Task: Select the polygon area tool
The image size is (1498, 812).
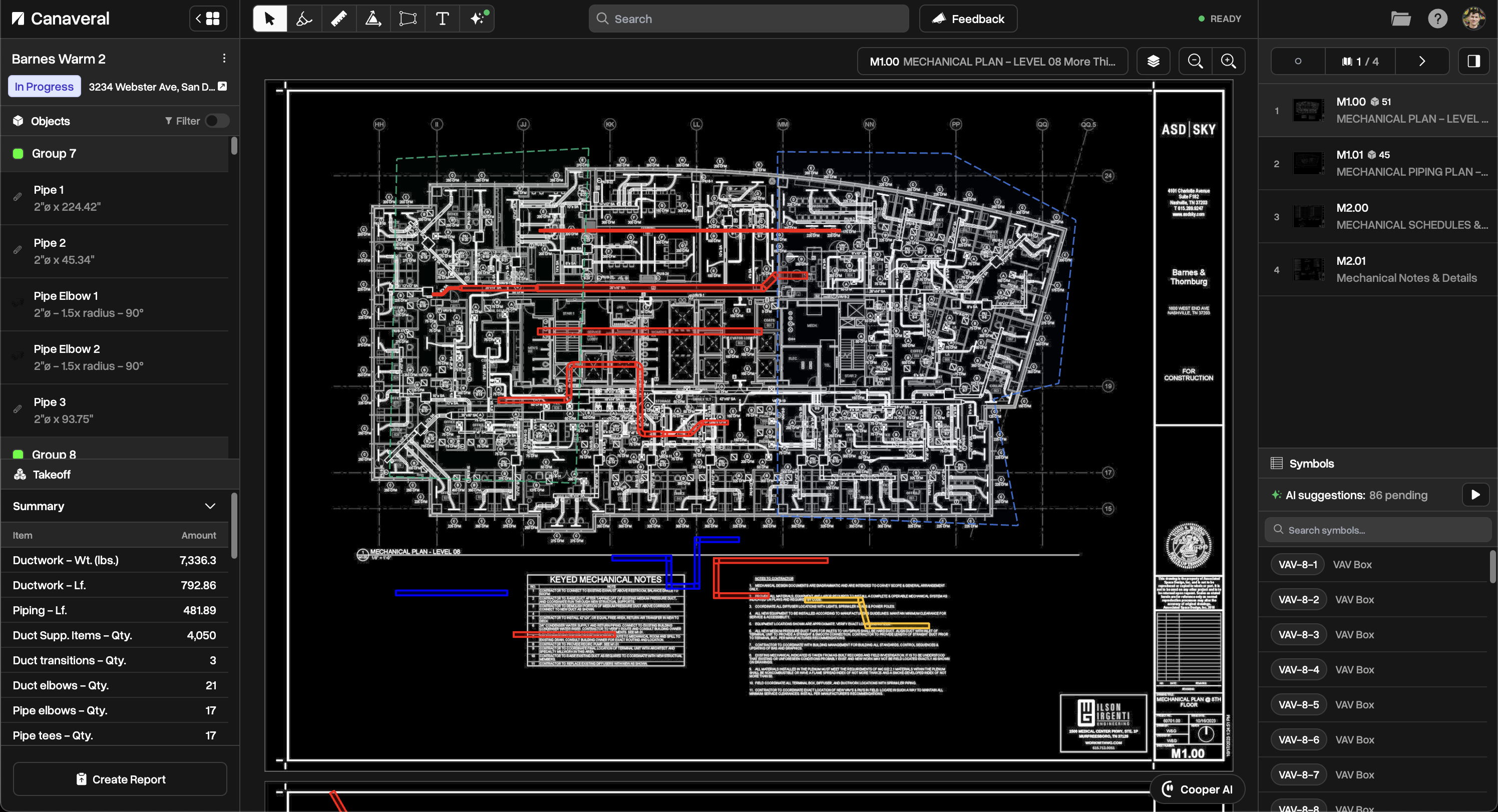Action: [408, 19]
